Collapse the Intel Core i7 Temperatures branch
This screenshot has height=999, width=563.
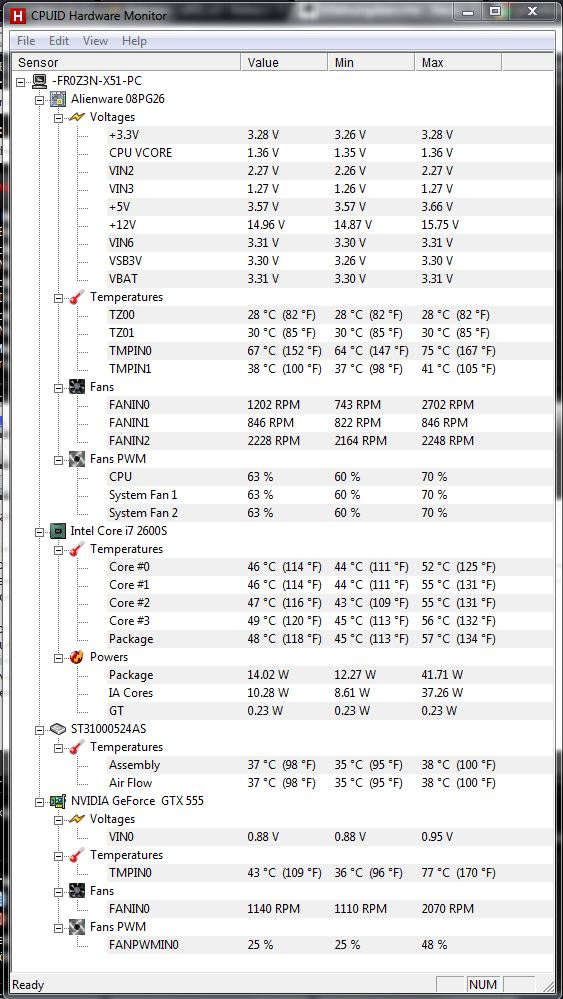click(x=58, y=549)
